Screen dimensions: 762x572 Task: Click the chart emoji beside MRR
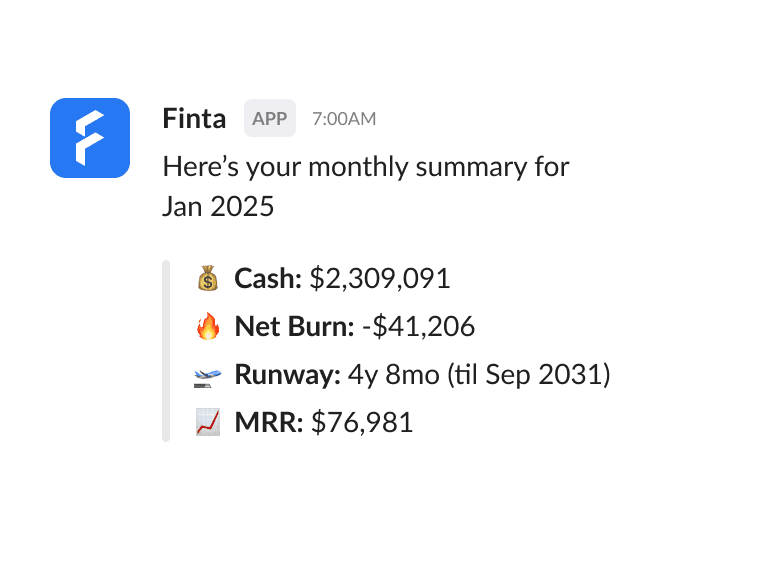pyautogui.click(x=208, y=422)
